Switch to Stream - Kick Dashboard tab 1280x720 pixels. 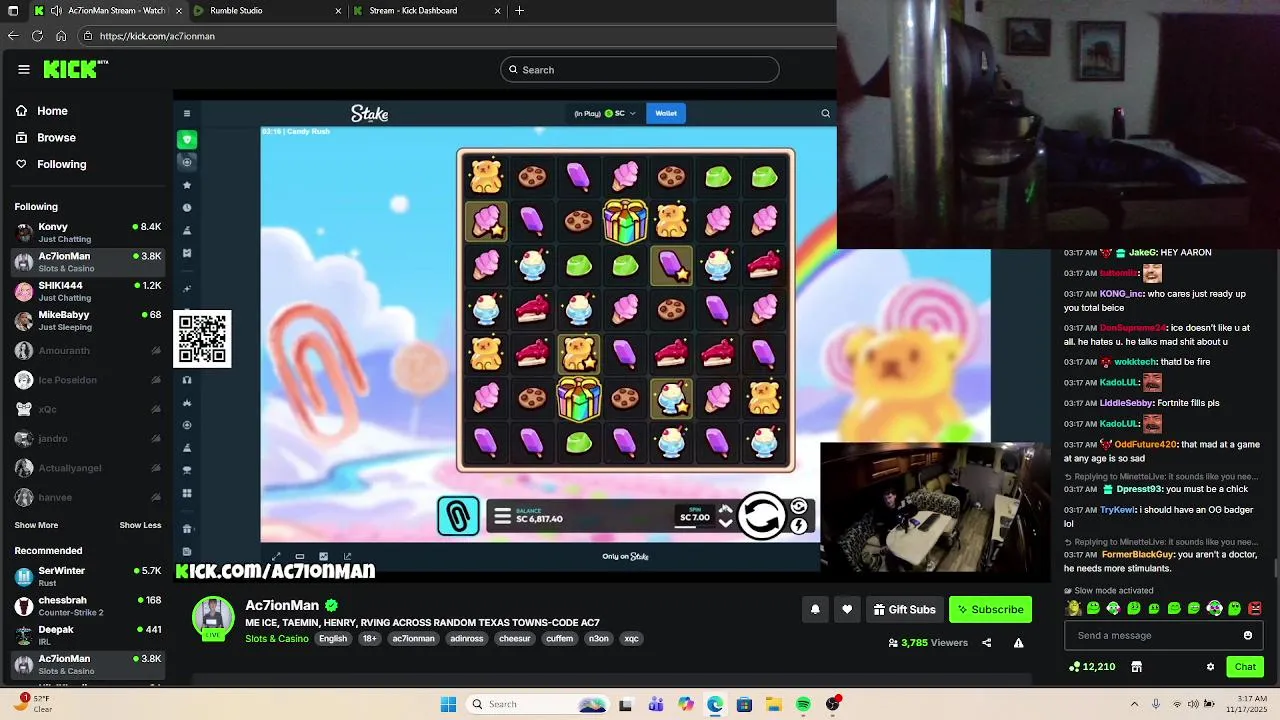coord(427,10)
